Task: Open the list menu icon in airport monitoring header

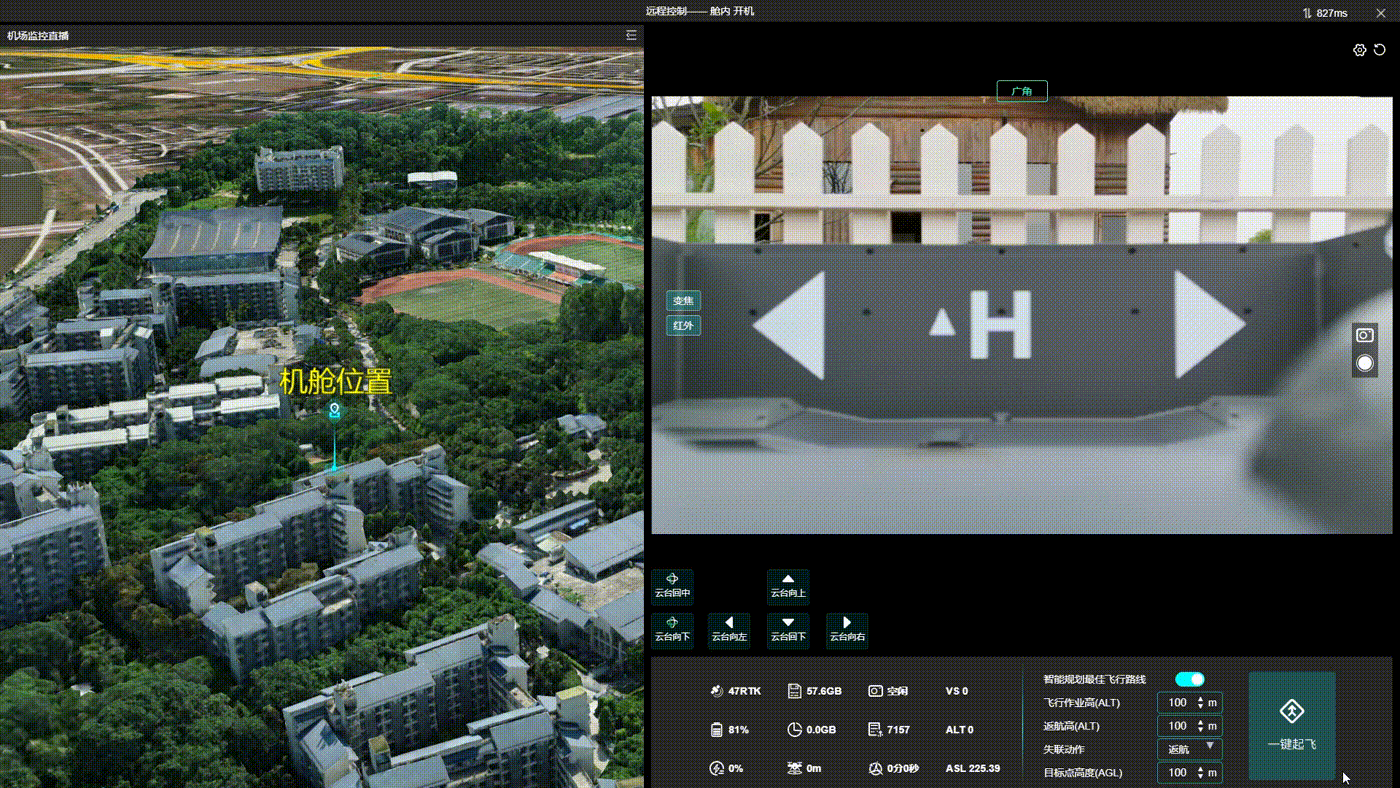Action: coord(631,35)
